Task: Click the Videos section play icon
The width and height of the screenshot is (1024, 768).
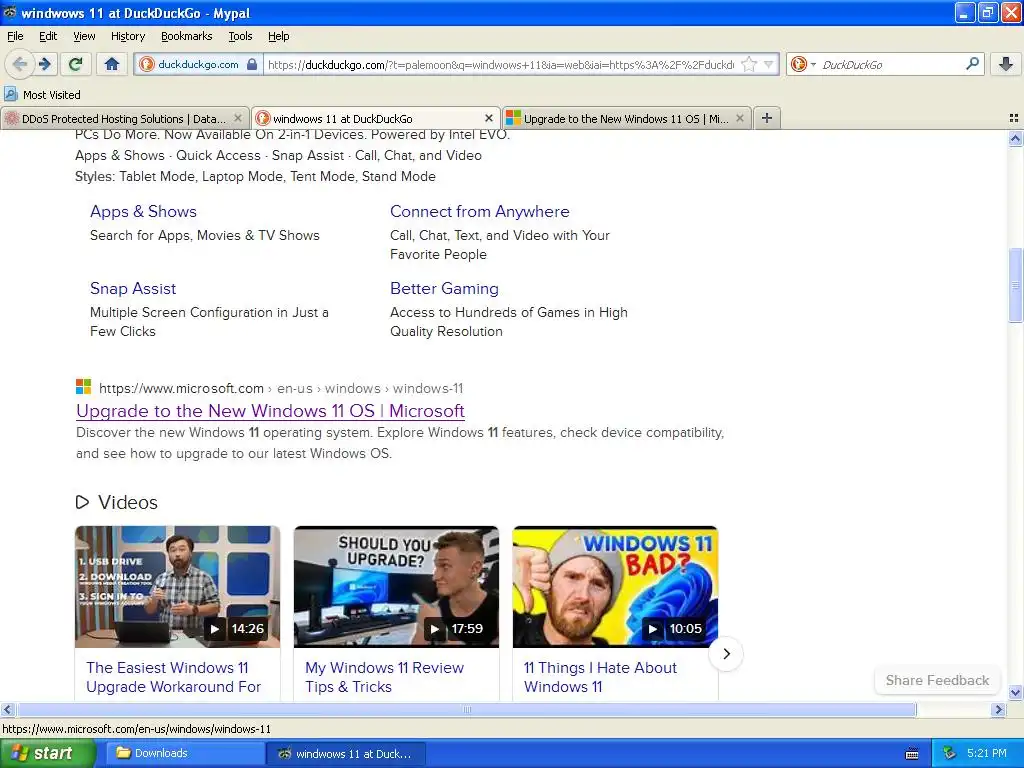Action: coord(82,502)
